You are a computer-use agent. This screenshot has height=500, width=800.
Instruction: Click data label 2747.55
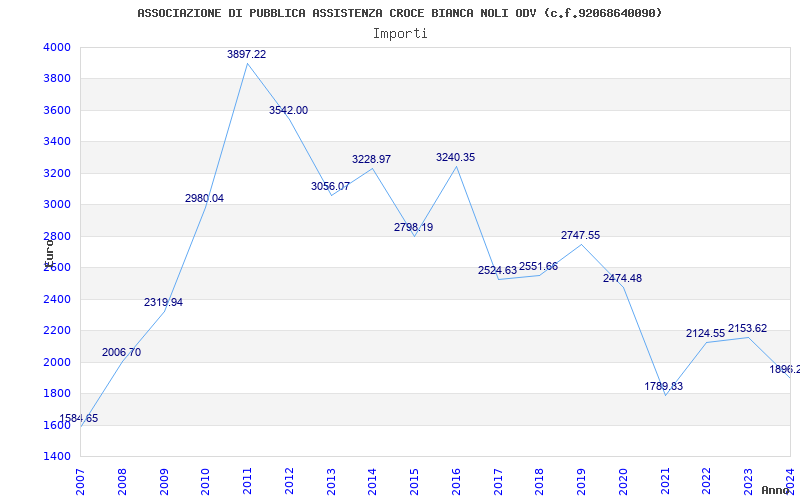point(581,236)
